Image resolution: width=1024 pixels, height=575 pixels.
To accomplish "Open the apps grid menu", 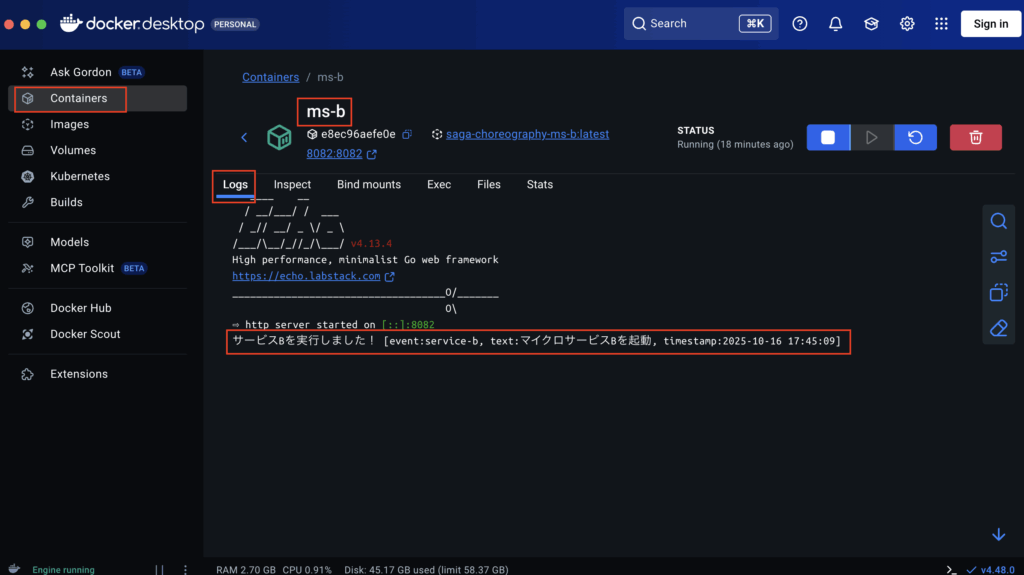I will (x=941, y=24).
